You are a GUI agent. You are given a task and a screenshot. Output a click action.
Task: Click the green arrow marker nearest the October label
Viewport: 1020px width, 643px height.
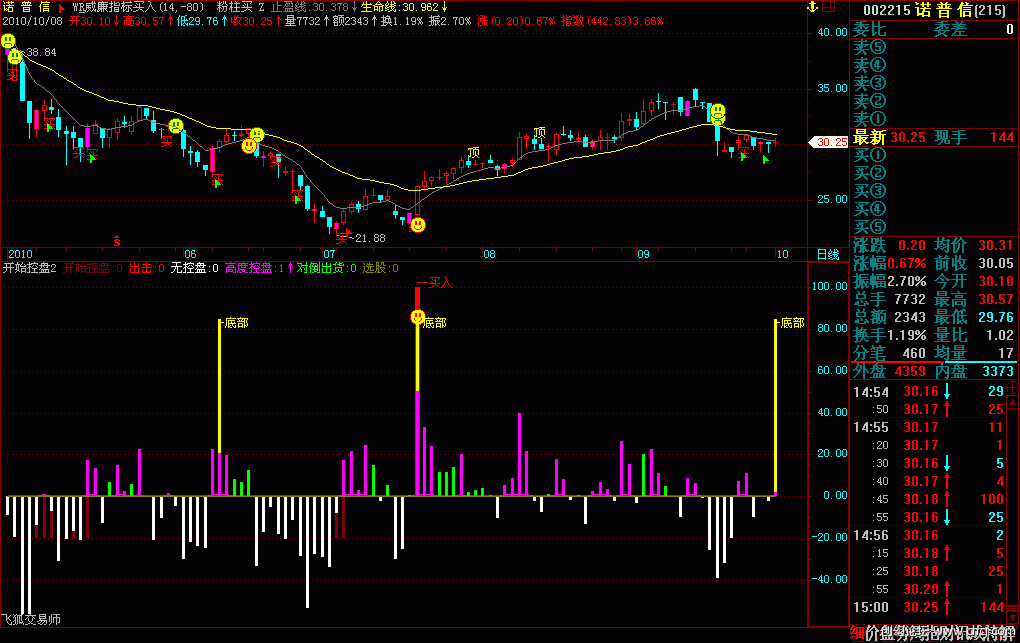coord(766,159)
